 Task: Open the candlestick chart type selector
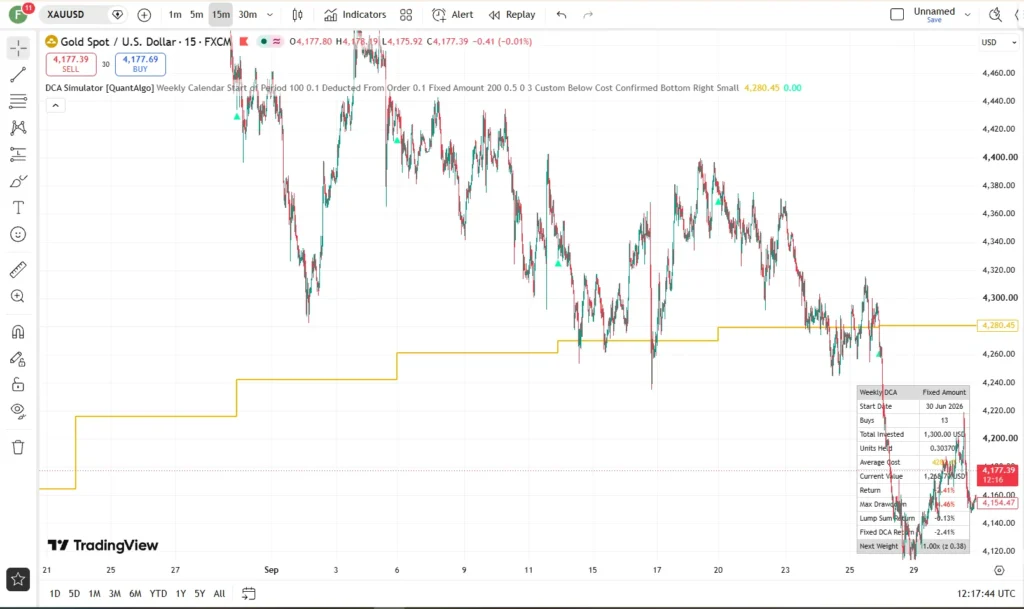[298, 14]
